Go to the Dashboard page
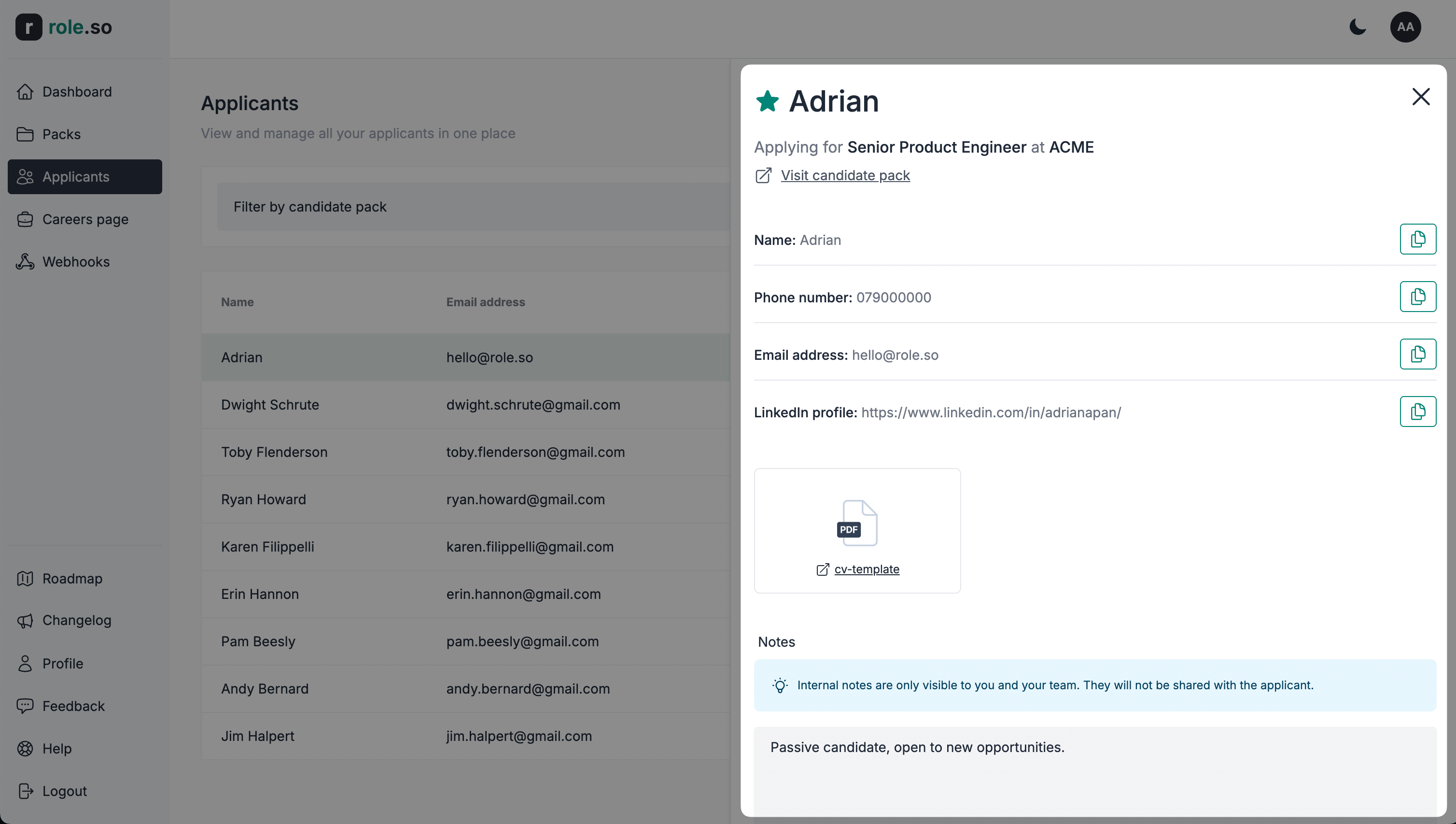Viewport: 1456px width, 824px height. [77, 92]
